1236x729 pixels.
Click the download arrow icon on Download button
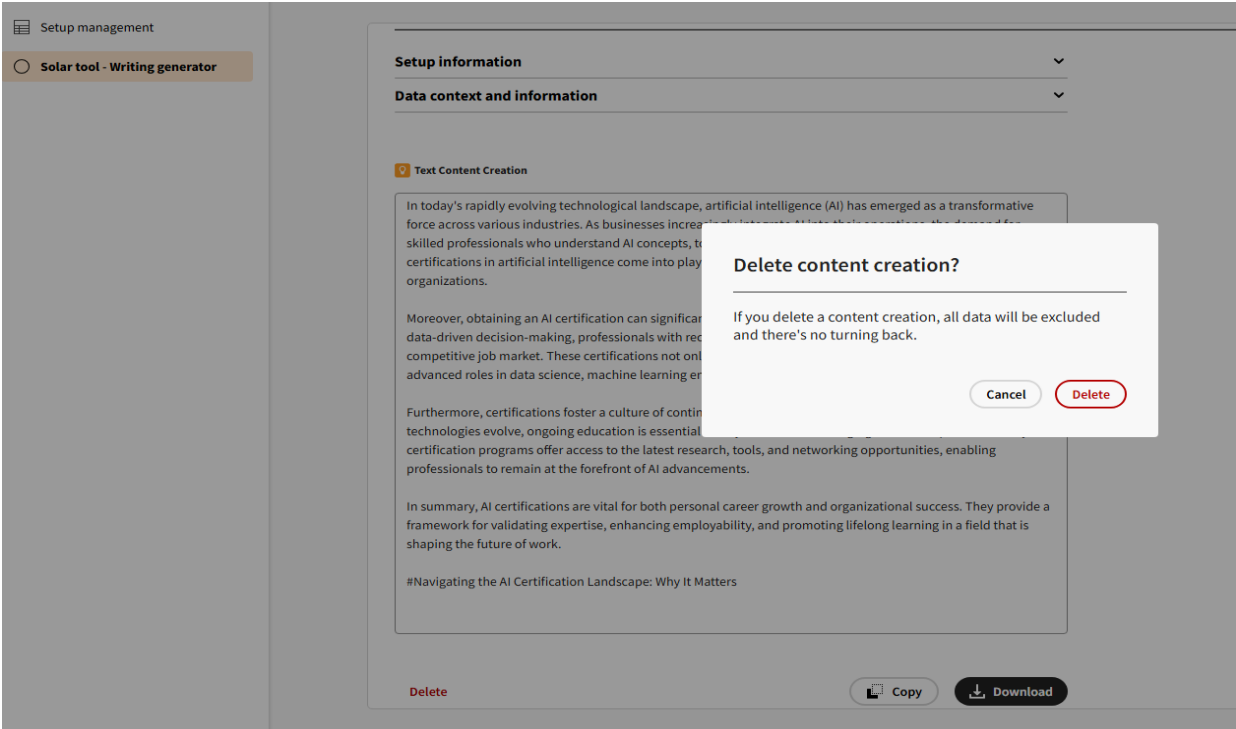(x=975, y=691)
